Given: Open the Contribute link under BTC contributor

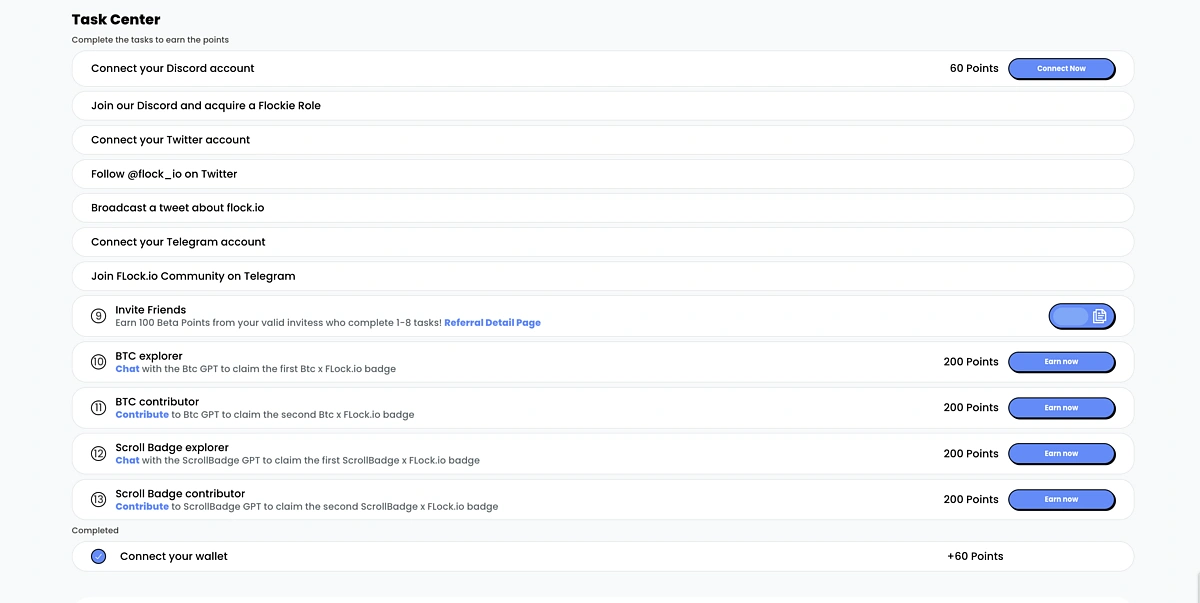Looking at the screenshot, I should point(142,415).
